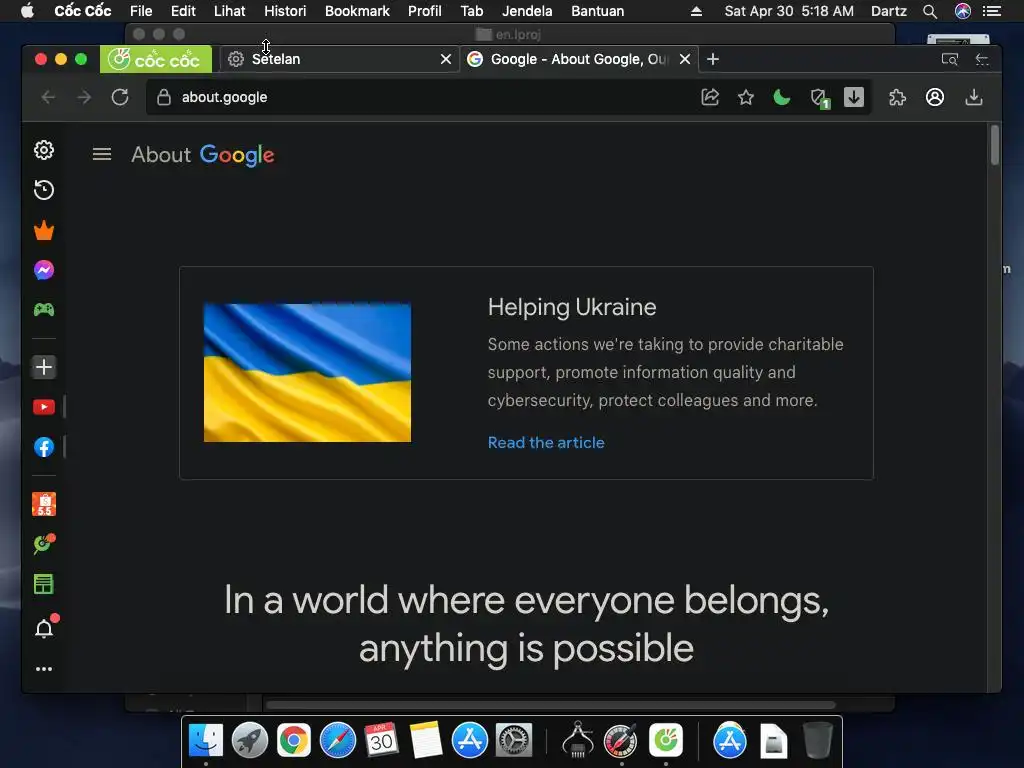Open the history icon in sidebar
This screenshot has width=1024, height=768.
tap(44, 190)
